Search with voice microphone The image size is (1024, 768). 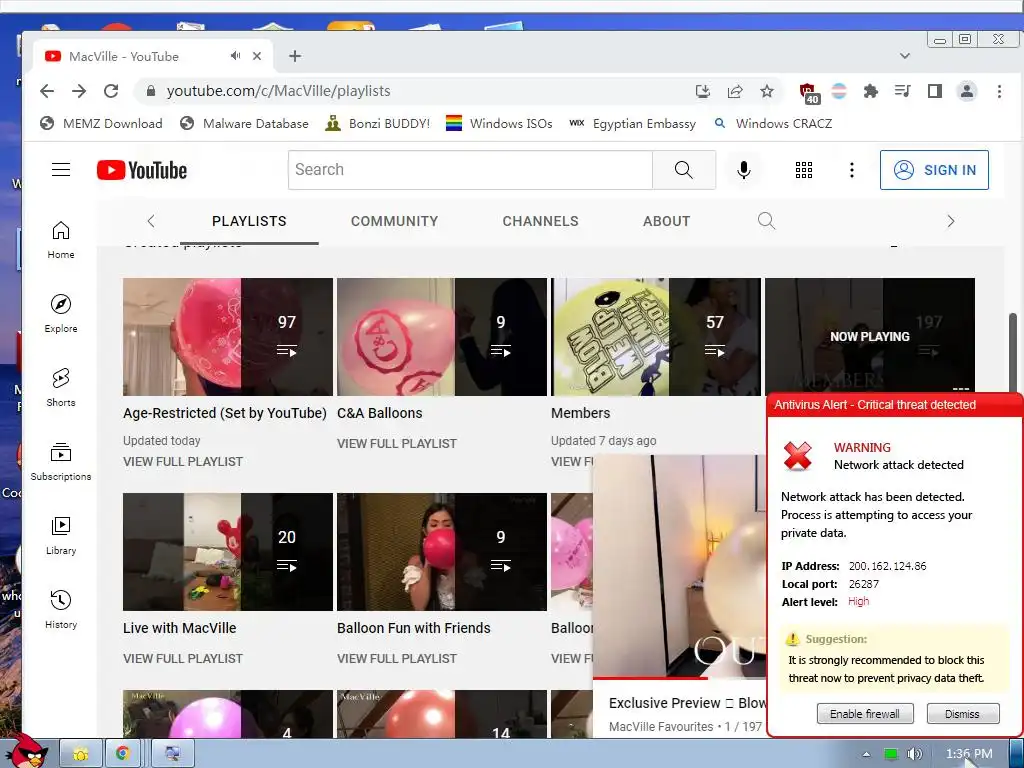[x=743, y=170]
